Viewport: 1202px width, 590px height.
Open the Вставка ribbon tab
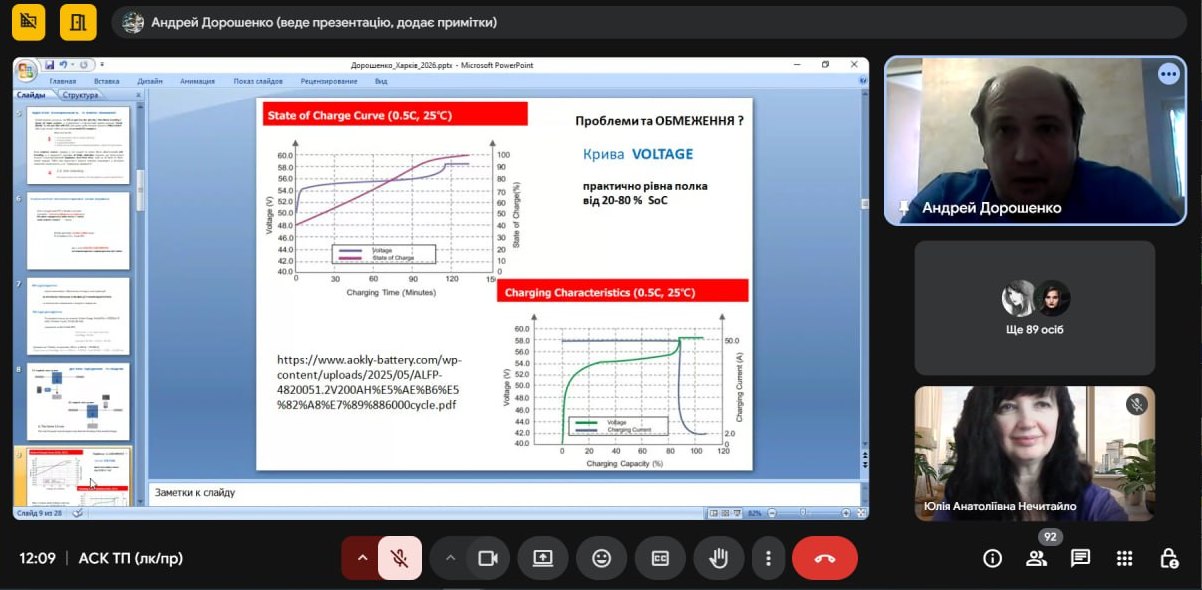(x=106, y=81)
